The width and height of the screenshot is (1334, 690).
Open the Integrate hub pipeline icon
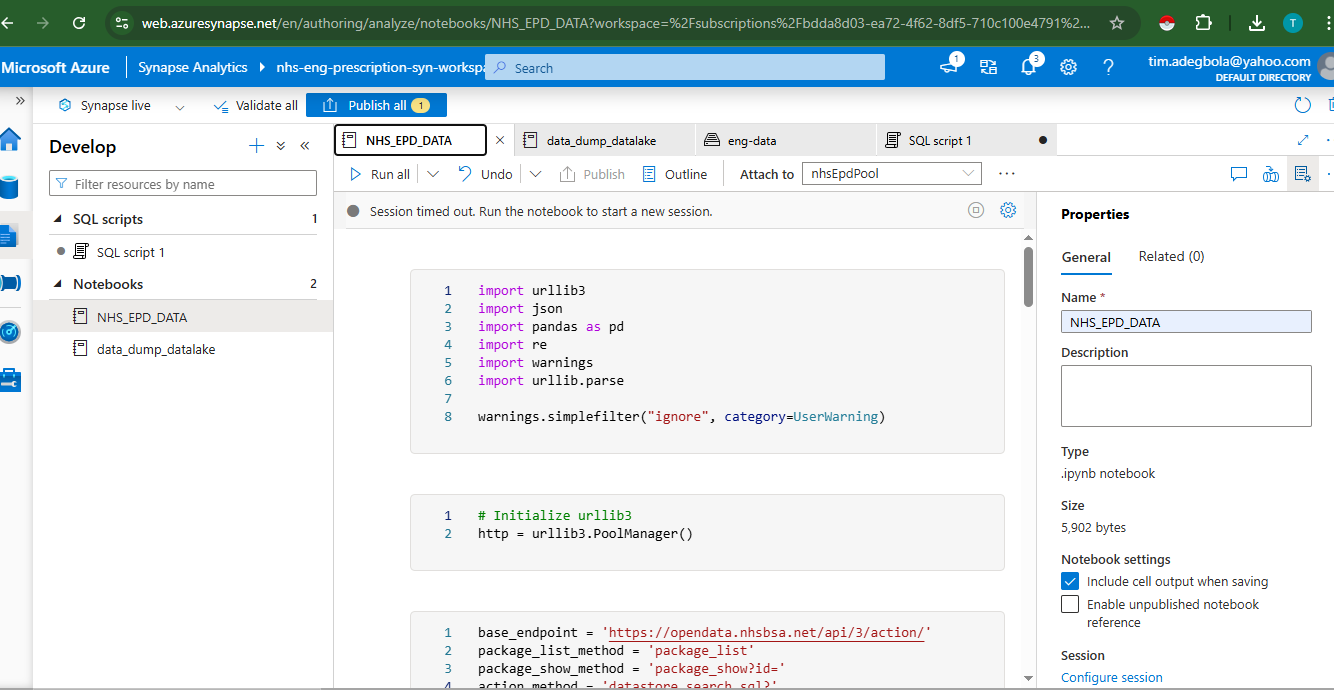click(9, 283)
